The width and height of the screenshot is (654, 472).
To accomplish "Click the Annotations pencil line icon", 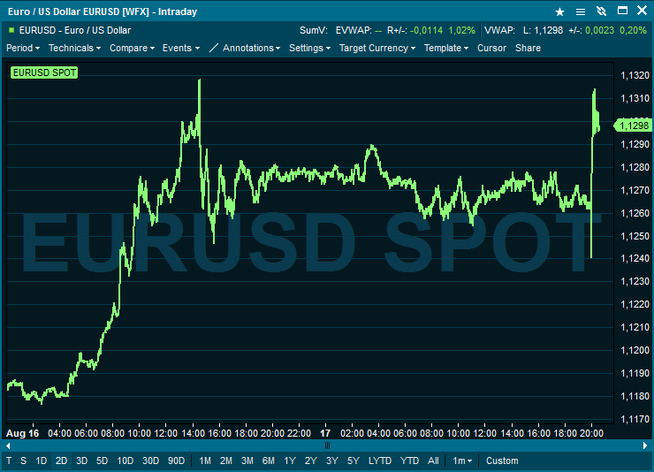I will 213,48.
